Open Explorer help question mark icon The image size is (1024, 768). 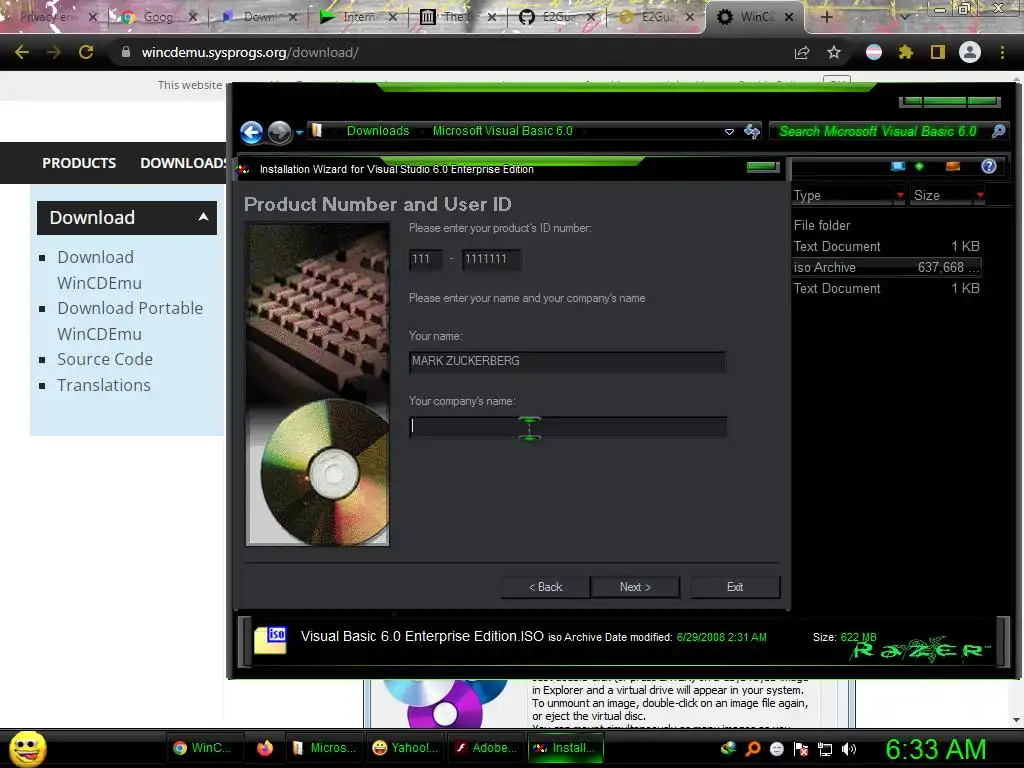[989, 167]
